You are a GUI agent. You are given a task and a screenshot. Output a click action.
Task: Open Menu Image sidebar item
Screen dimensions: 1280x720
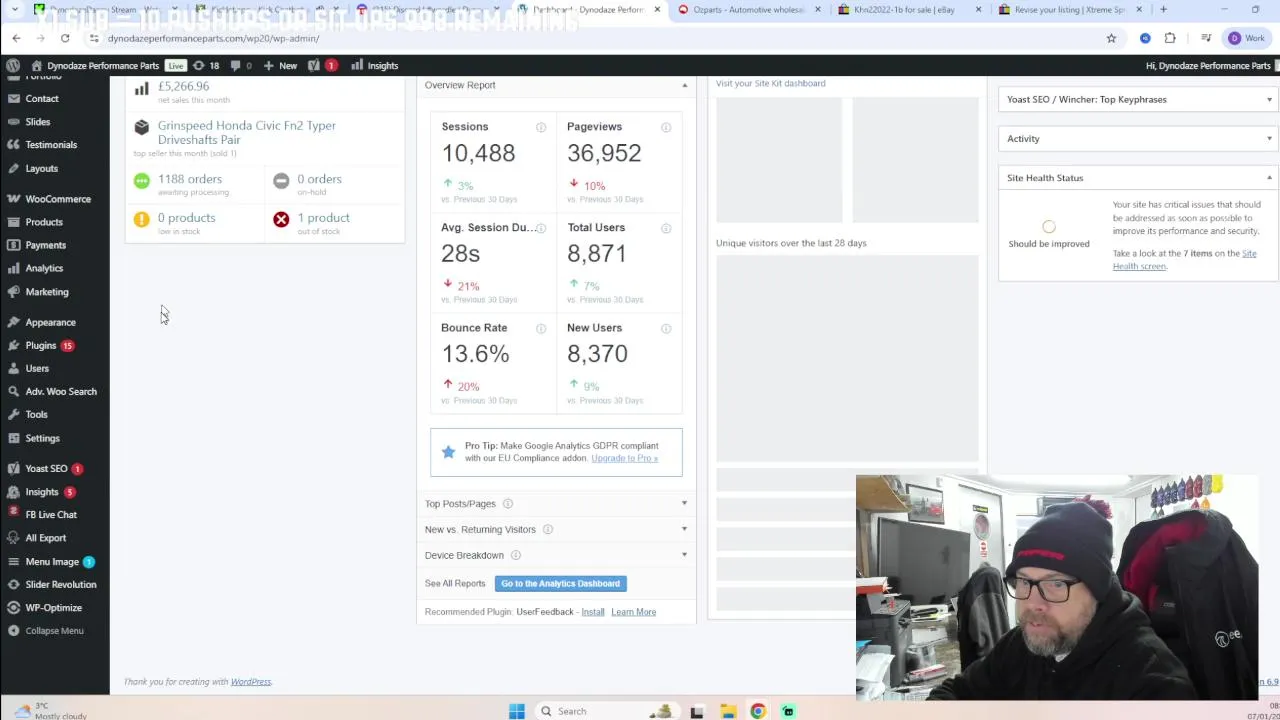[x=52, y=562]
